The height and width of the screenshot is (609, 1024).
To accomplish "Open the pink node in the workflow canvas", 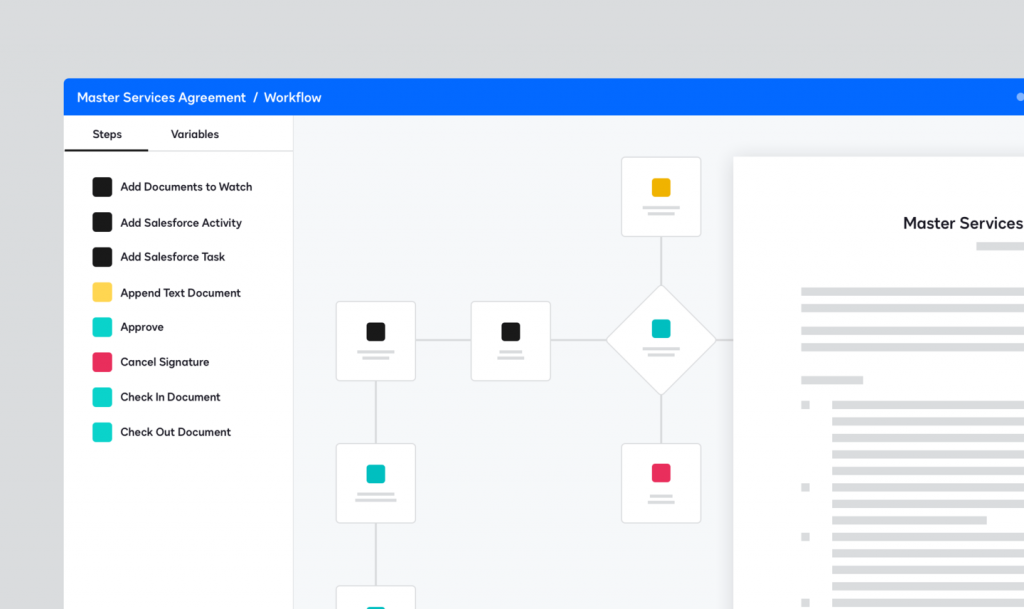I will 661,483.
